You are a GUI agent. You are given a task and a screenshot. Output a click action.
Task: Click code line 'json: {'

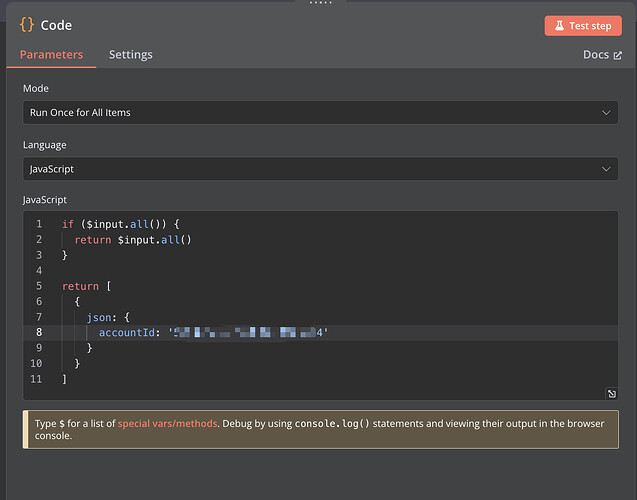tap(108, 317)
